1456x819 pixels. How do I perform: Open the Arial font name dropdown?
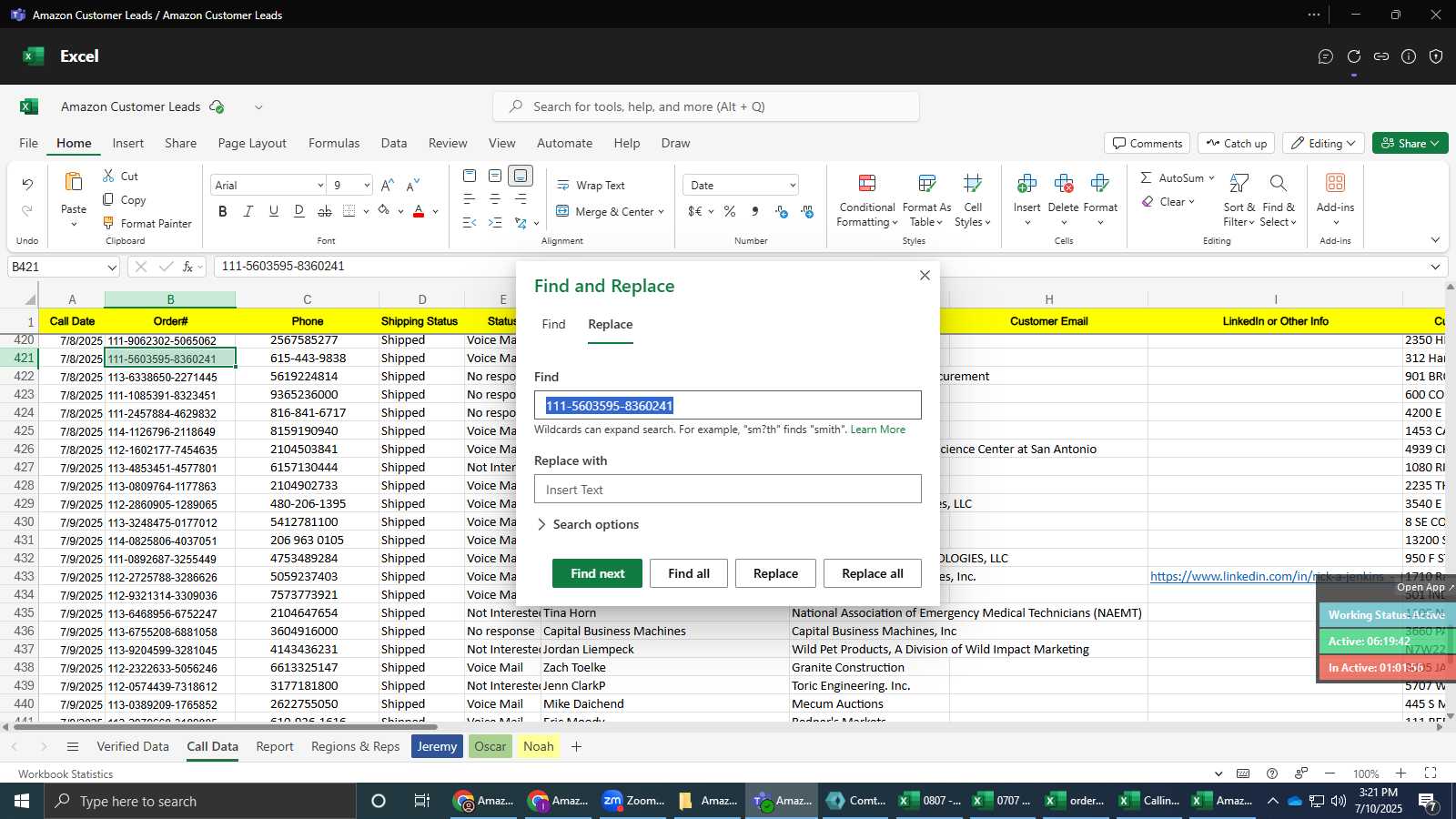pyautogui.click(x=320, y=186)
